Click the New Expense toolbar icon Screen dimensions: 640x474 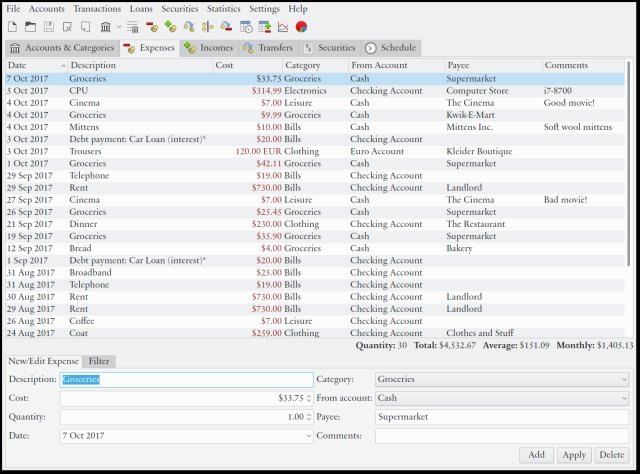coord(154,26)
